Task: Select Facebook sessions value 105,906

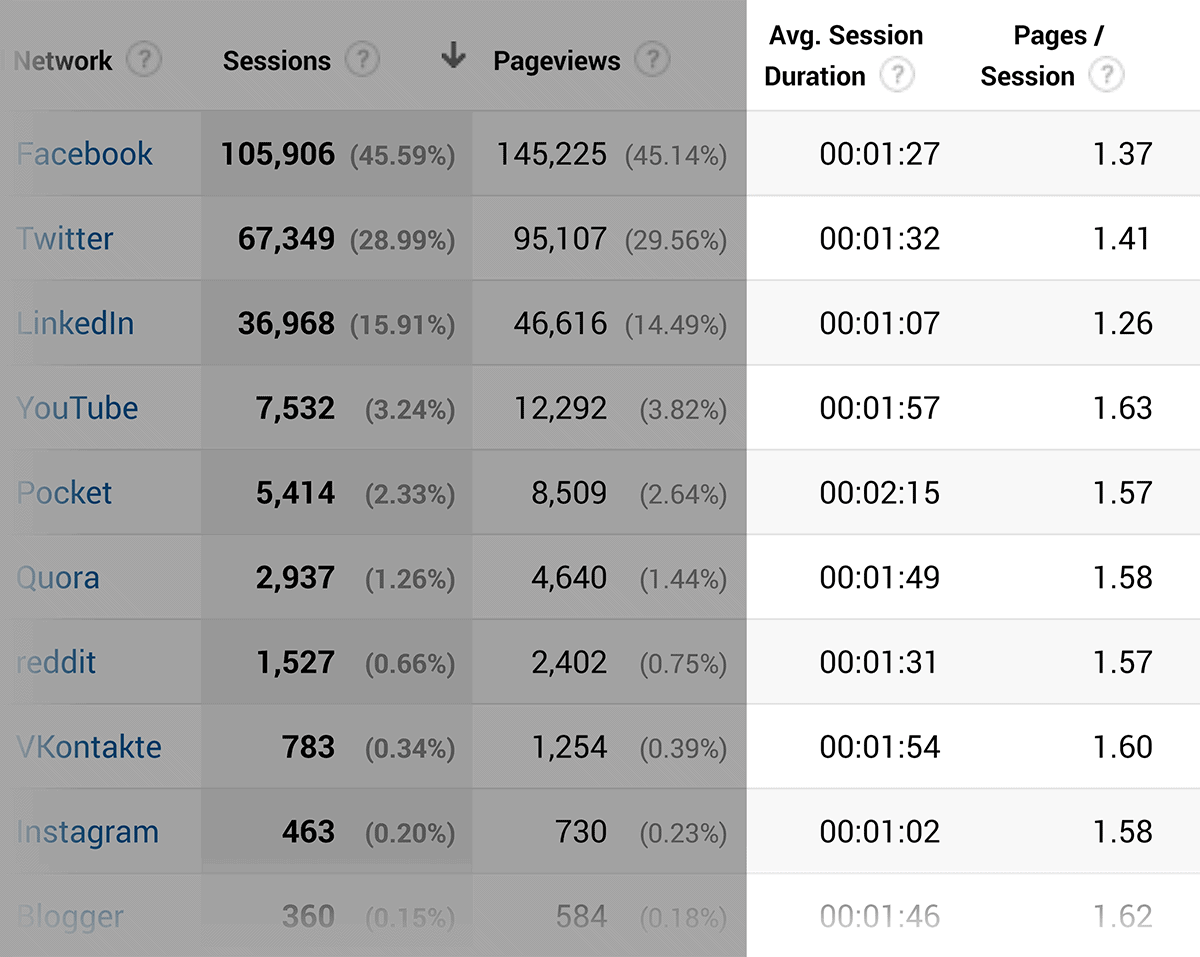Action: pyautogui.click(x=278, y=154)
